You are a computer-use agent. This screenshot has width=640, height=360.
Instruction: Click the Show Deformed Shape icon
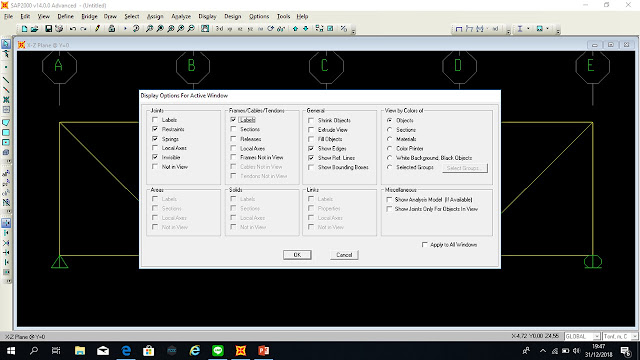469,29
